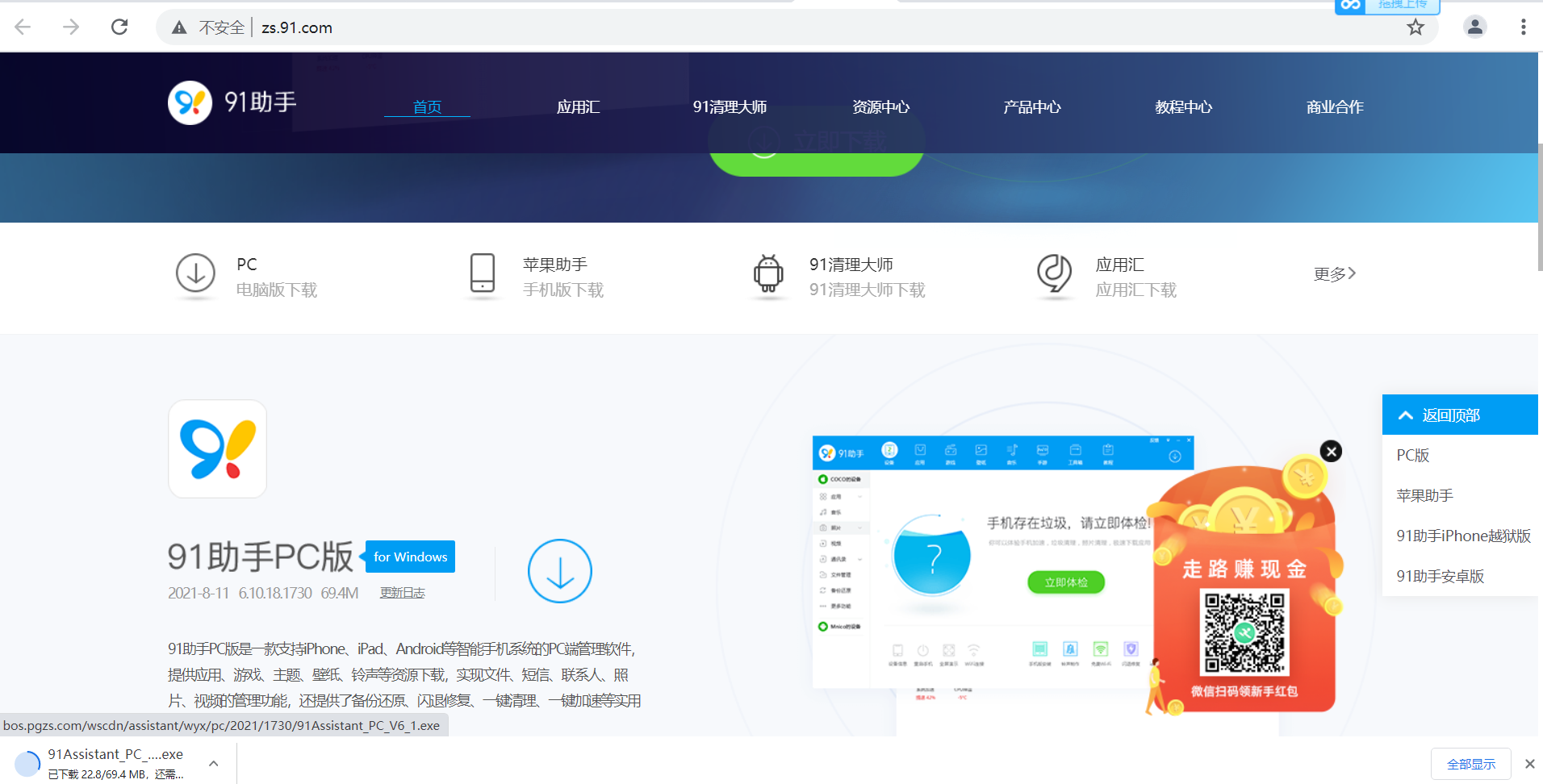Image resolution: width=1543 pixels, height=784 pixels.
Task: Click the Android robot 91清理大师 icon
Action: 768,273
